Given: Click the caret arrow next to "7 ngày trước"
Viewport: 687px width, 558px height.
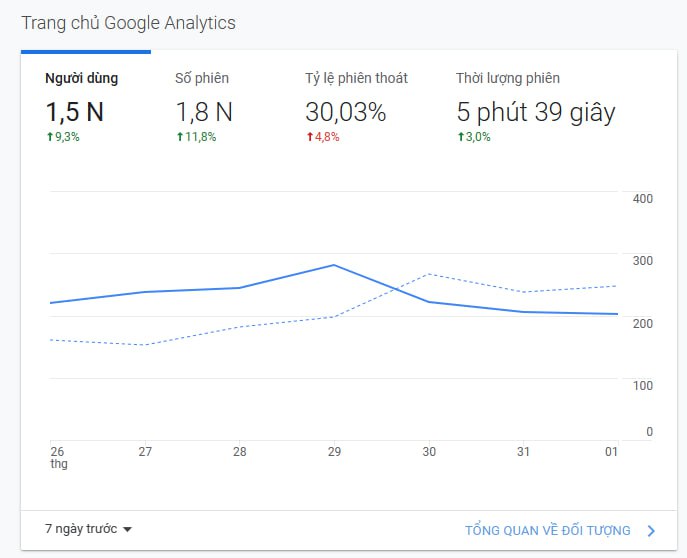Looking at the screenshot, I should point(127,530).
